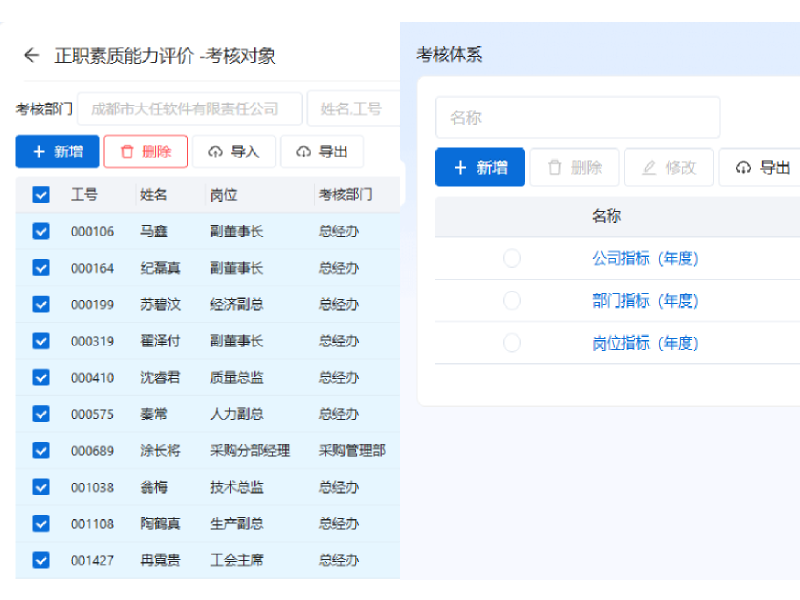Click the name 涂长将 in the table
800x600 pixels.
point(160,451)
